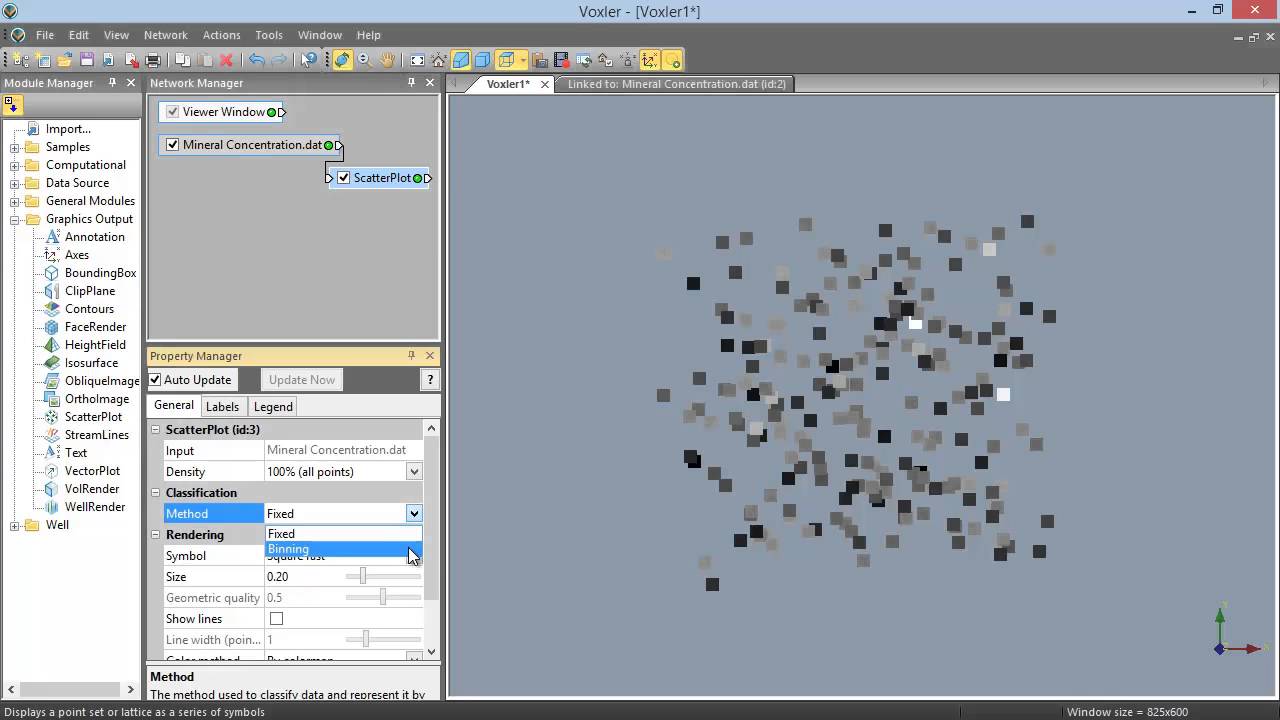This screenshot has height=720, width=1280.
Task: Toggle the Network Manager pin
Action: pyautogui.click(x=411, y=83)
